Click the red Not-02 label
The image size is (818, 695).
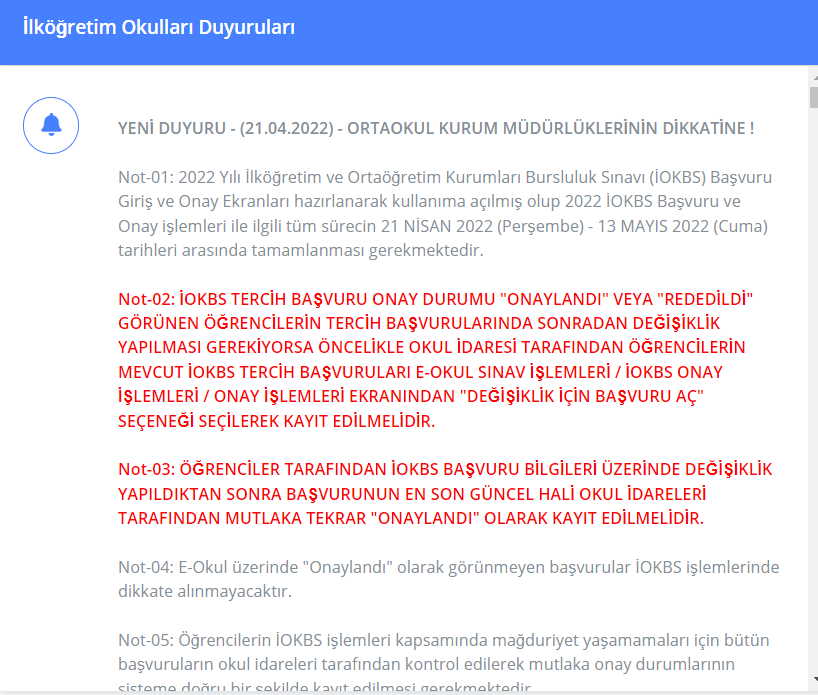pos(145,299)
